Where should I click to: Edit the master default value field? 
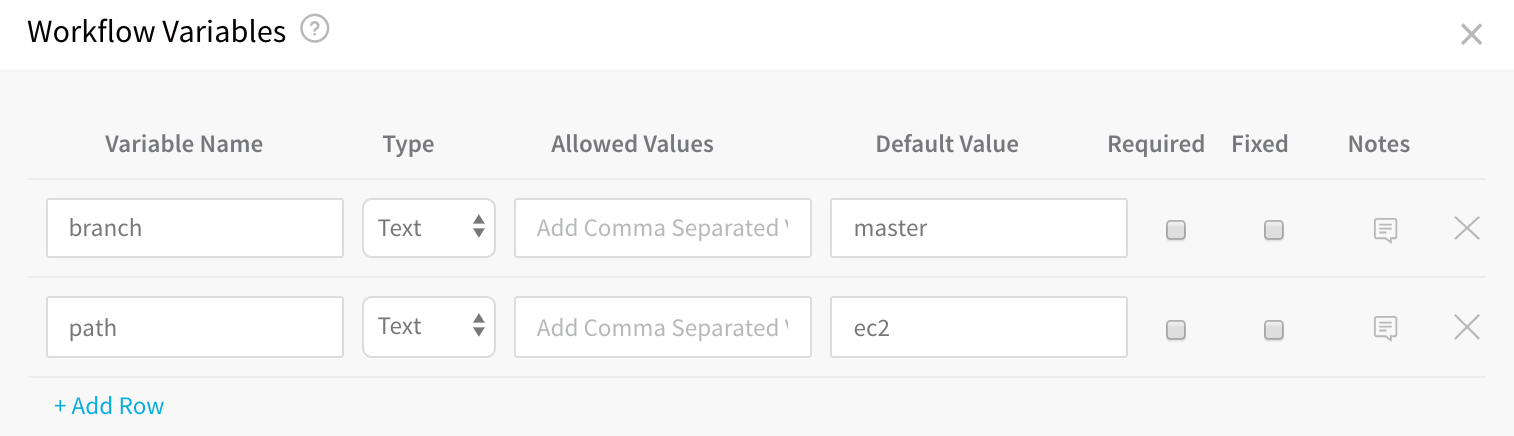tap(979, 228)
